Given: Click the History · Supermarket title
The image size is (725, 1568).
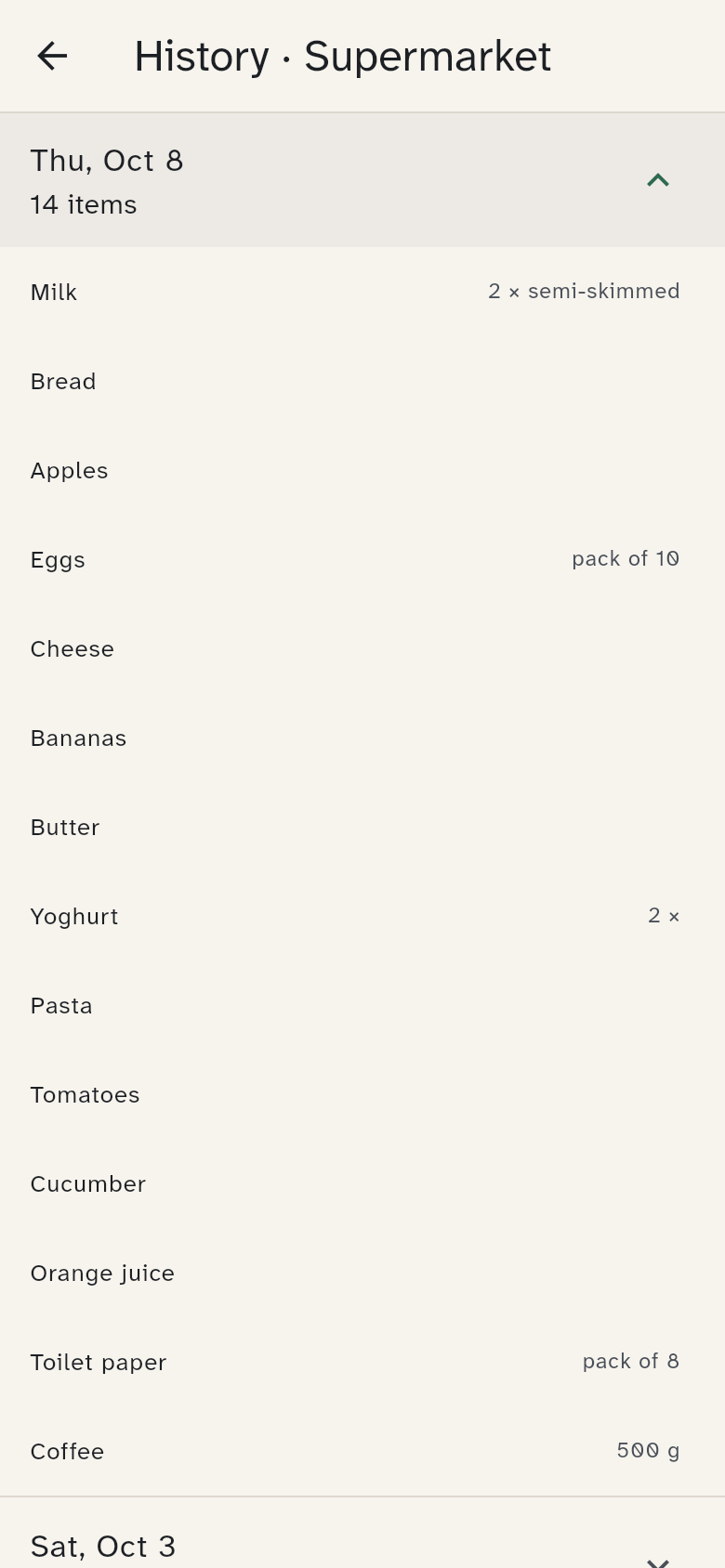Looking at the screenshot, I should 343,57.
